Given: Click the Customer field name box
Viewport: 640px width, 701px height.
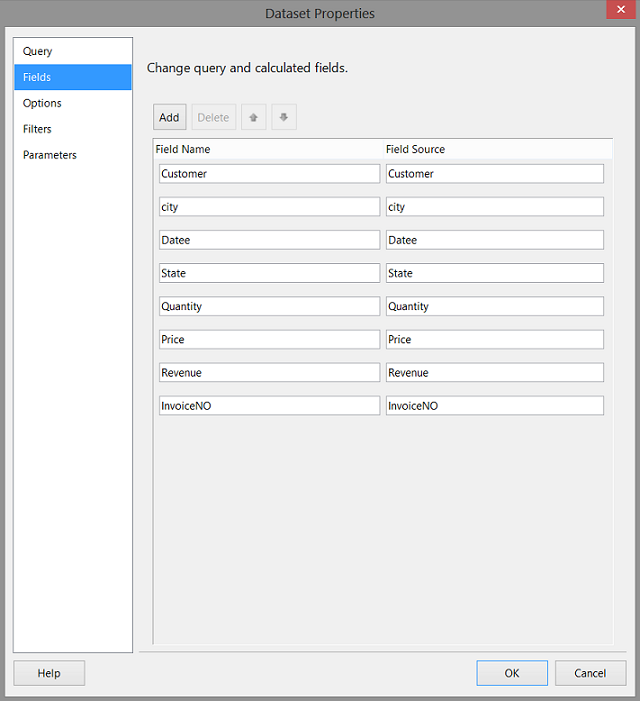Looking at the screenshot, I should tap(269, 174).
